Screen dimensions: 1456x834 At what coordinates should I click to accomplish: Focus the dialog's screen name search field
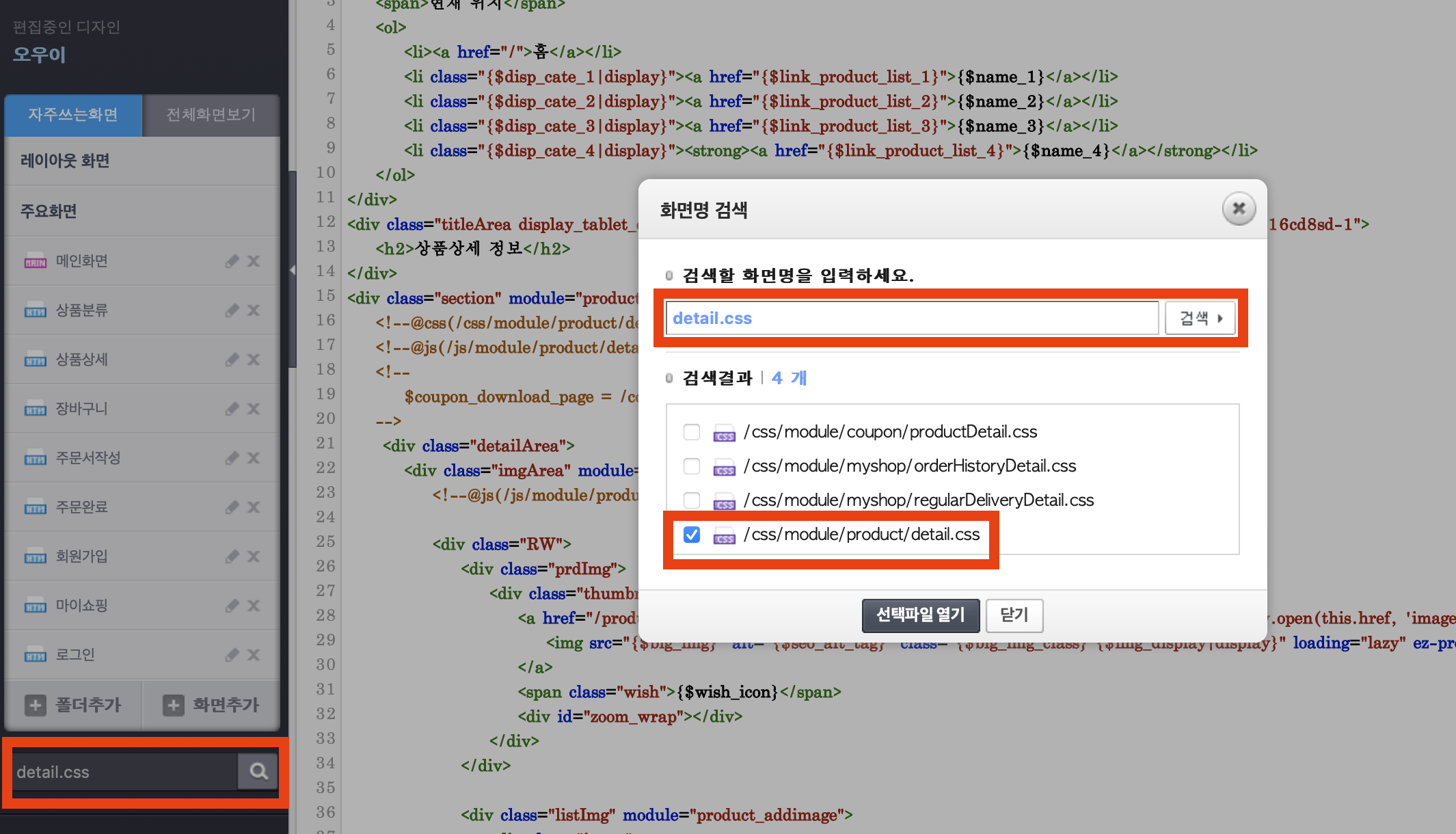click(x=912, y=318)
